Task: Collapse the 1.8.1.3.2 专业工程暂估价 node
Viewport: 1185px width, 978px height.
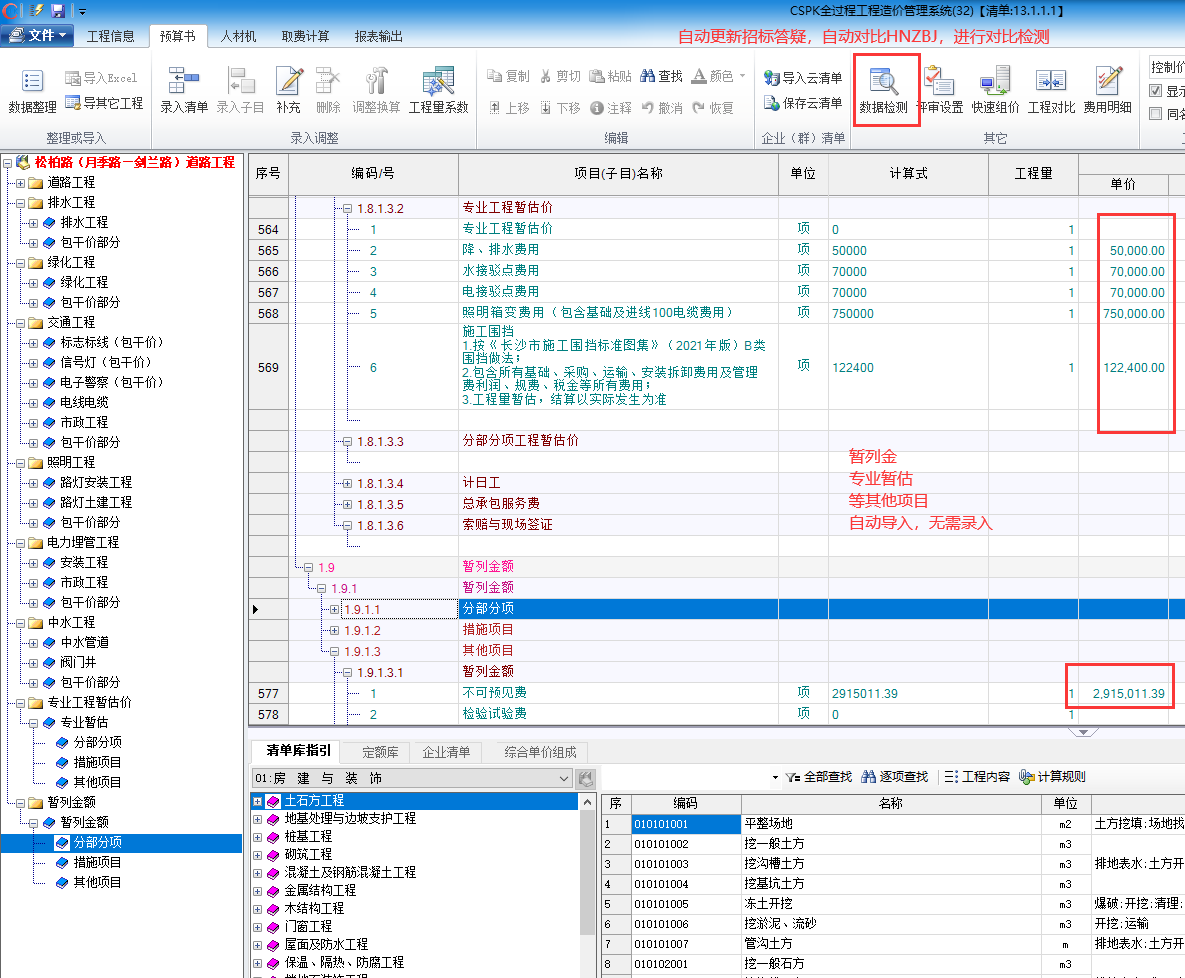Action: coord(347,208)
